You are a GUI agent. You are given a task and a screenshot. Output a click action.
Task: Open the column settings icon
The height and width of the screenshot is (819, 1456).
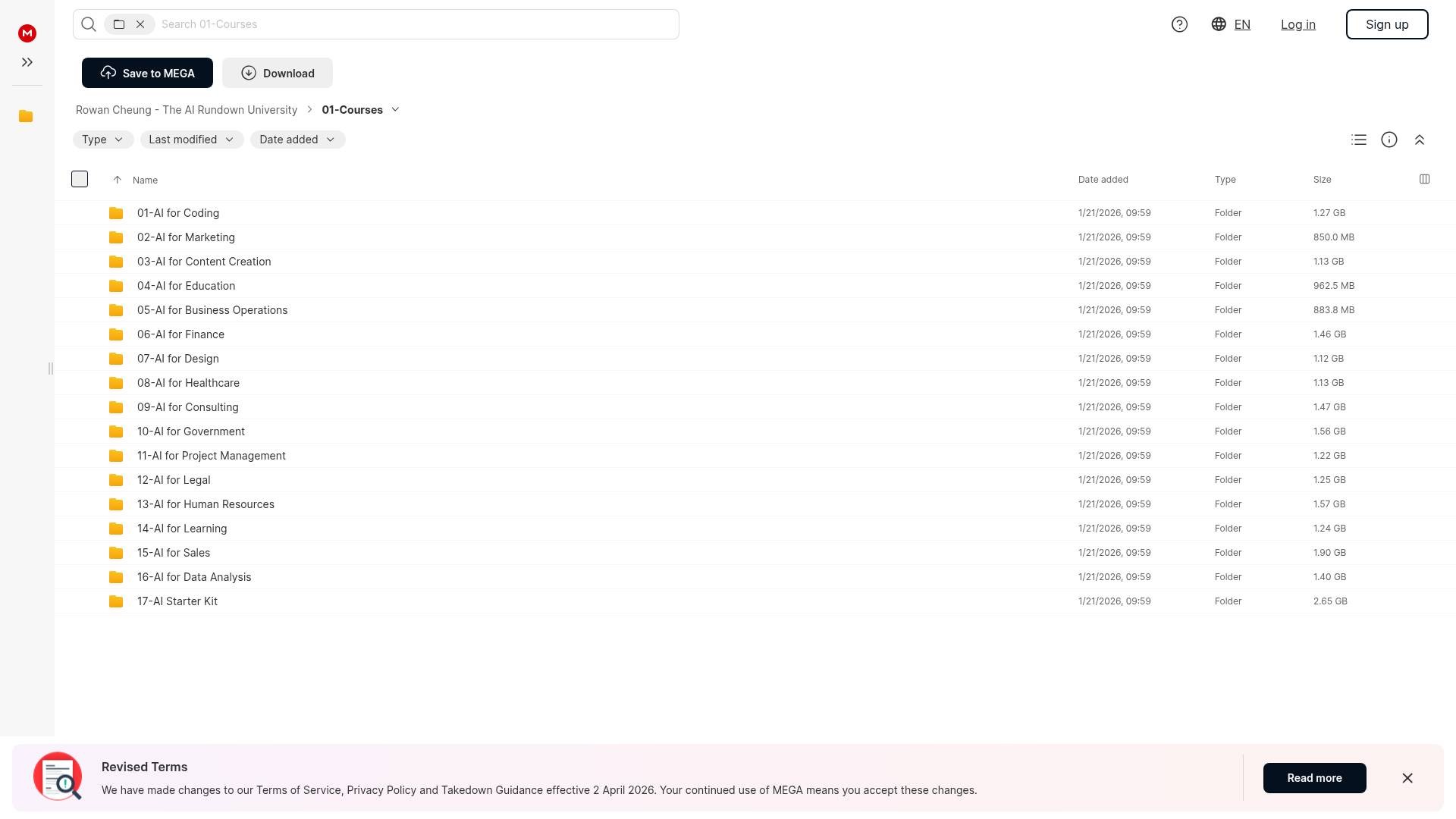click(1424, 179)
